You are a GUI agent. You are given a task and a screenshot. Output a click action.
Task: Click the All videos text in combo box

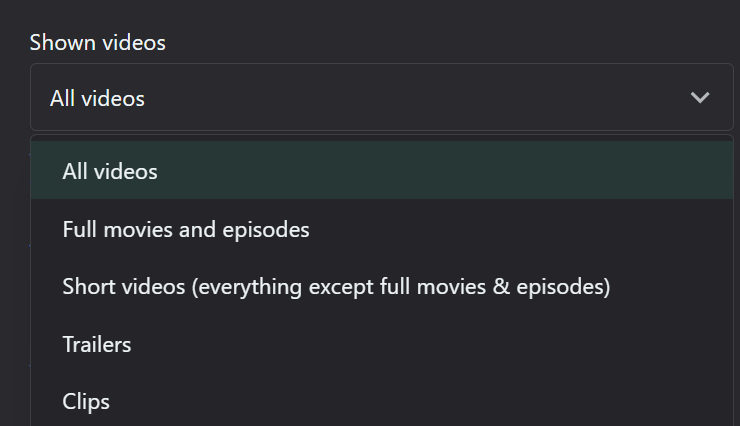tap(97, 99)
